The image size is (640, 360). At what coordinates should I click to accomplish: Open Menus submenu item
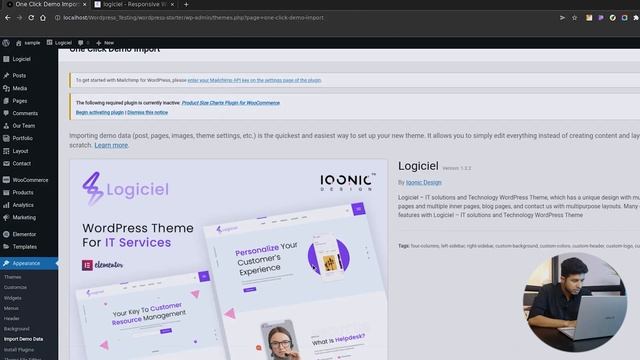click(x=11, y=308)
